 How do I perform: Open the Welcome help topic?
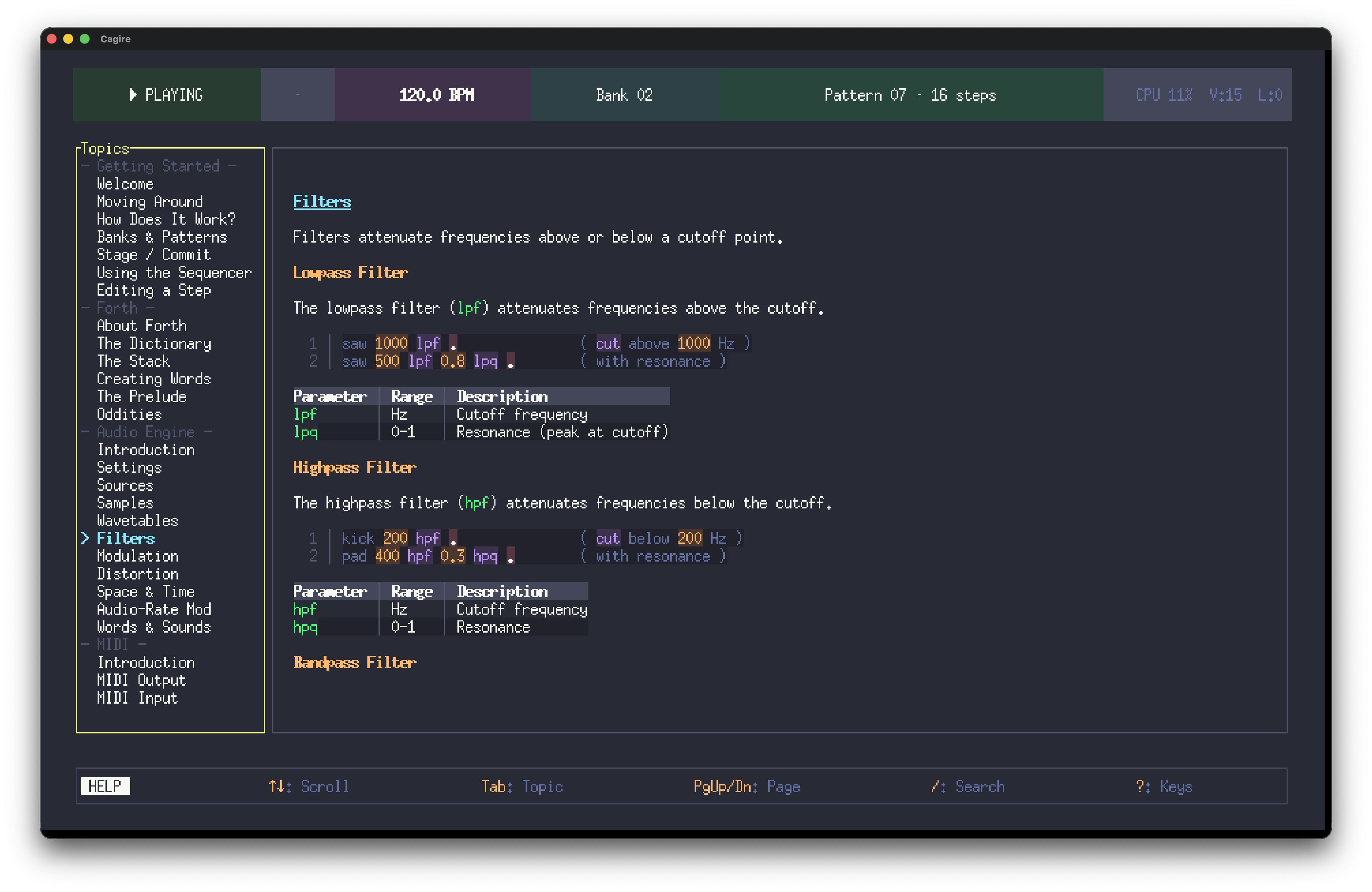tap(125, 184)
